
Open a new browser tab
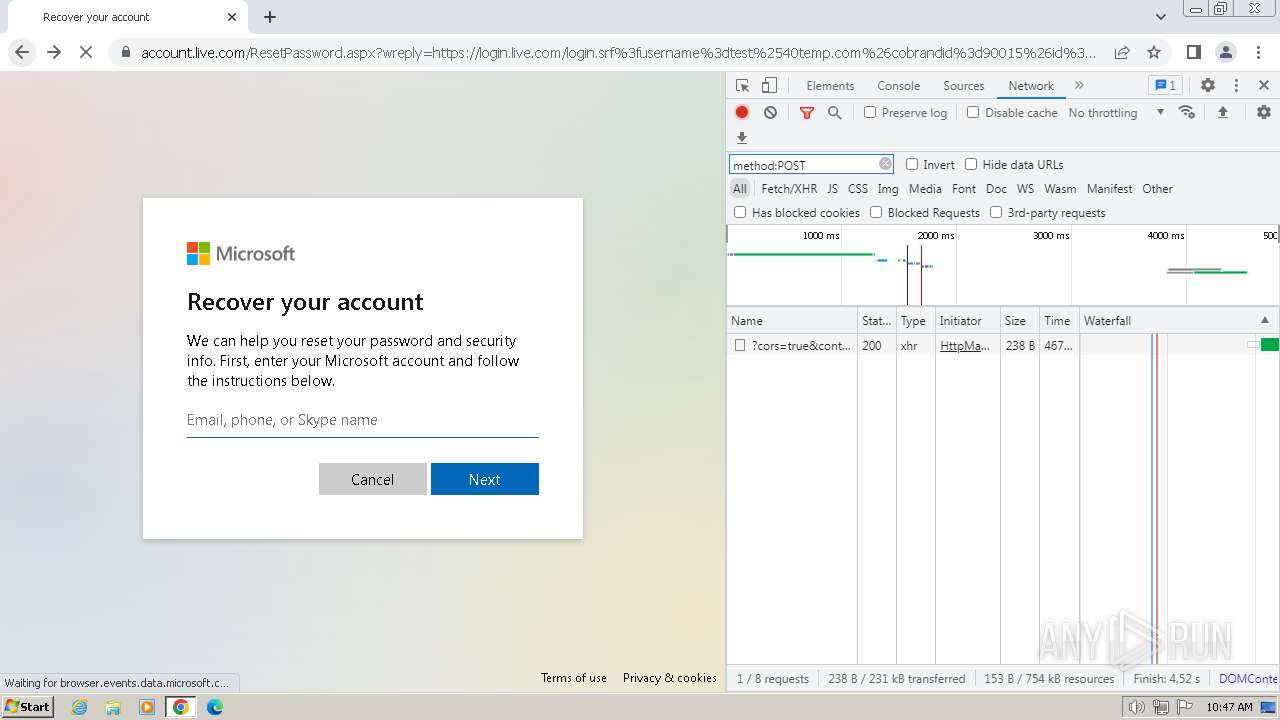point(270,17)
